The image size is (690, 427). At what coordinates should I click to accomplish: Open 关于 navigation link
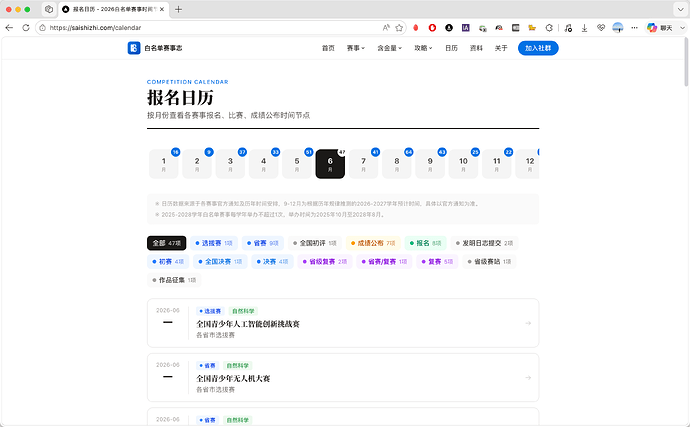coord(501,48)
